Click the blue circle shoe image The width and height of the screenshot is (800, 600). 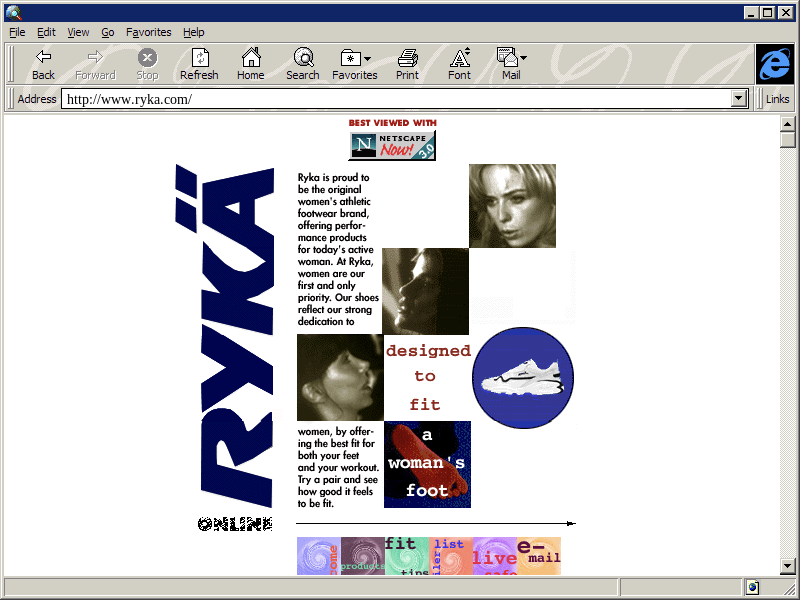pos(523,377)
